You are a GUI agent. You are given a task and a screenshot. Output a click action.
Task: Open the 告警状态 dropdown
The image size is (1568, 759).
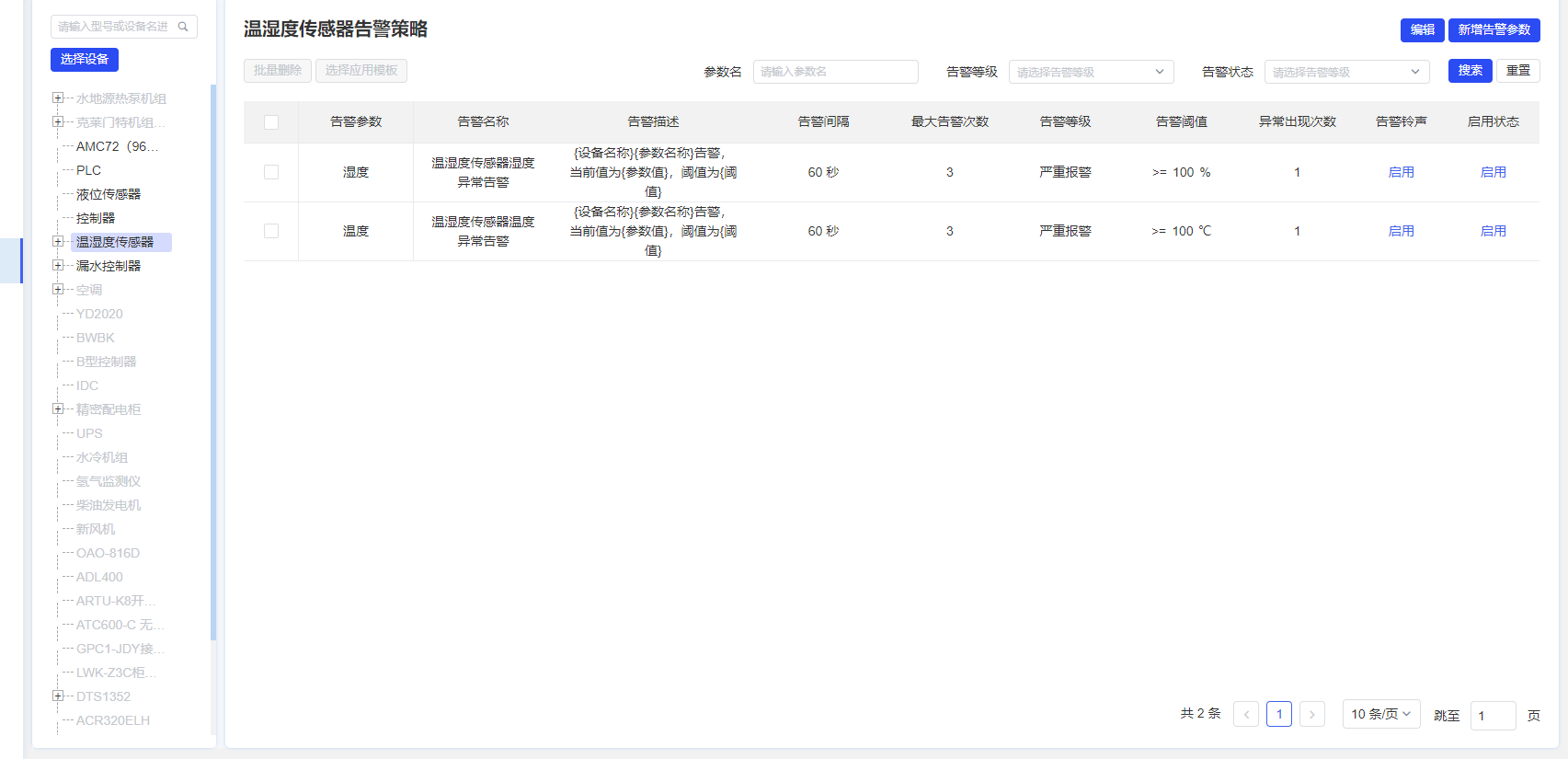(x=1347, y=72)
